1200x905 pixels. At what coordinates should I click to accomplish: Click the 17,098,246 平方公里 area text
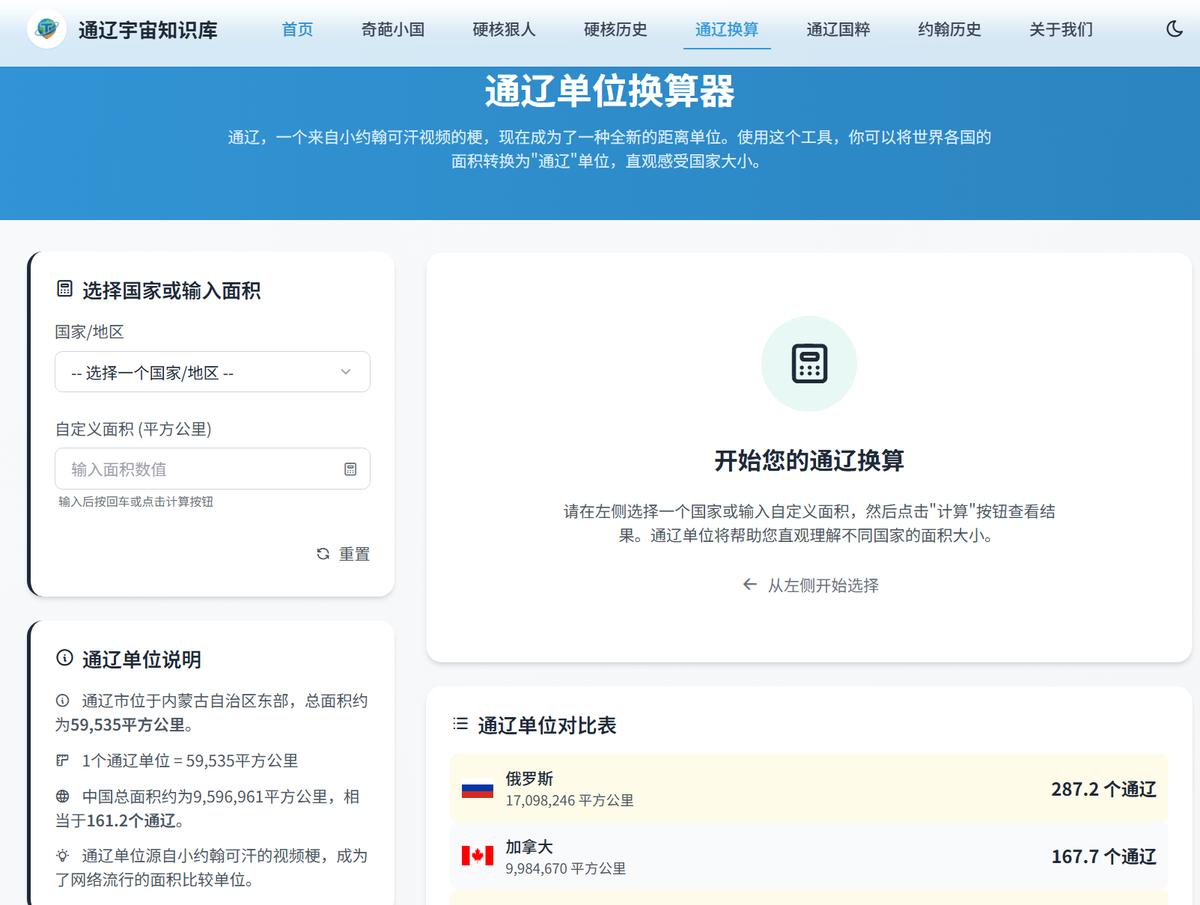coord(569,800)
